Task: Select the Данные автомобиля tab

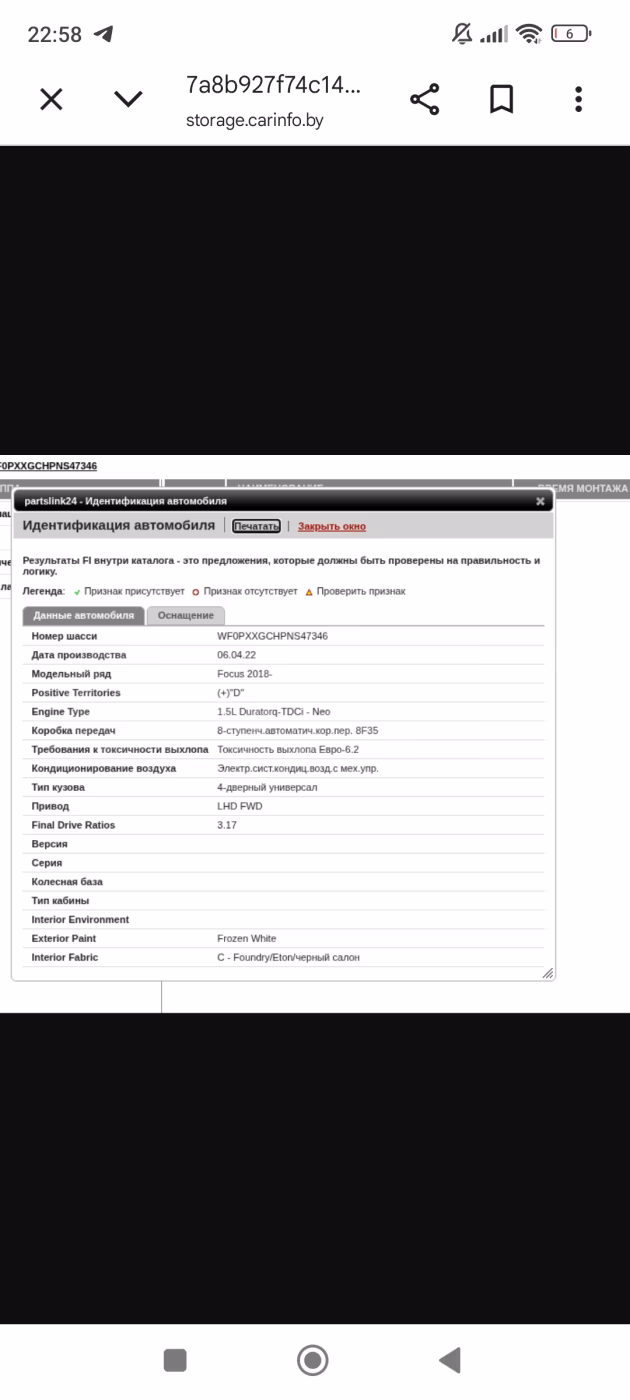Action: point(84,616)
